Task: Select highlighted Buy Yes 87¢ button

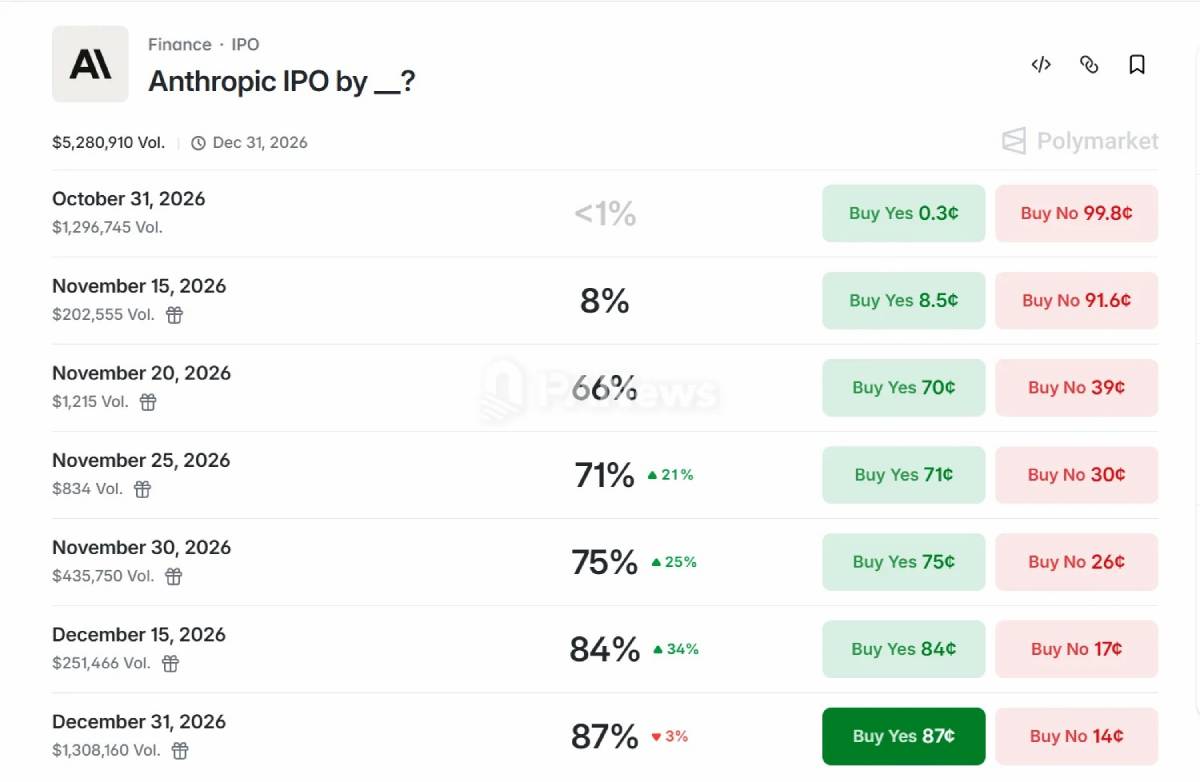Action: click(904, 736)
